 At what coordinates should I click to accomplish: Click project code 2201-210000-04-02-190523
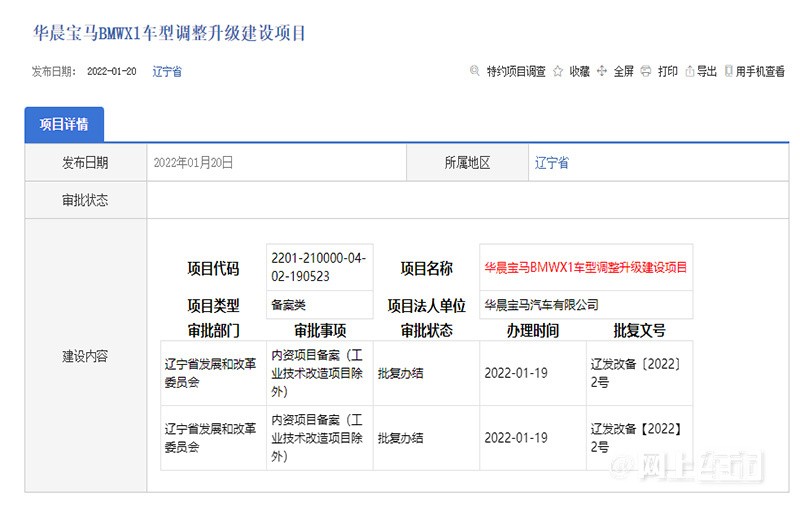point(319,267)
